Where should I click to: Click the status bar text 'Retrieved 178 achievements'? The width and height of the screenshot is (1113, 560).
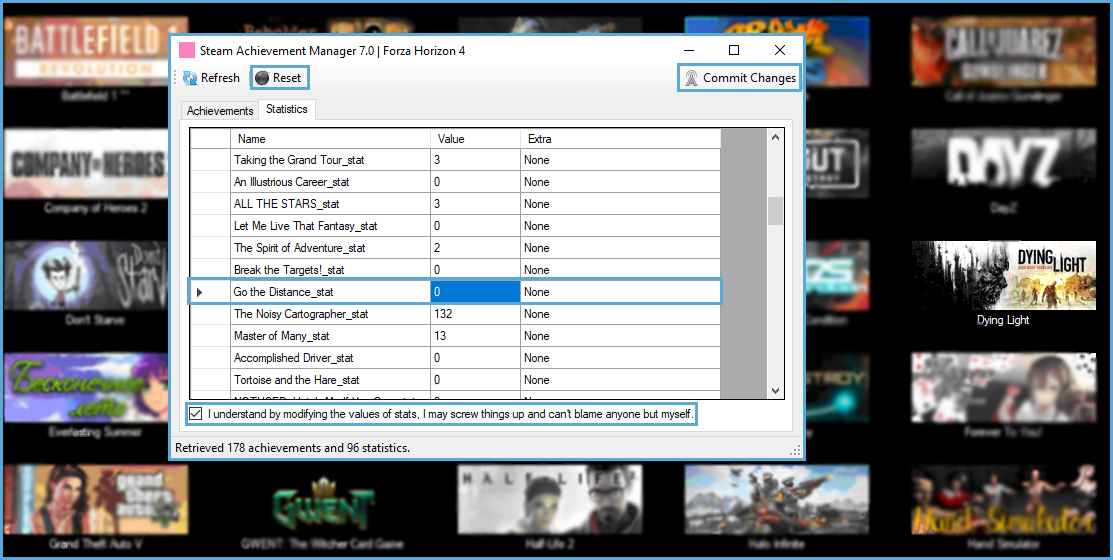[x=292, y=448]
